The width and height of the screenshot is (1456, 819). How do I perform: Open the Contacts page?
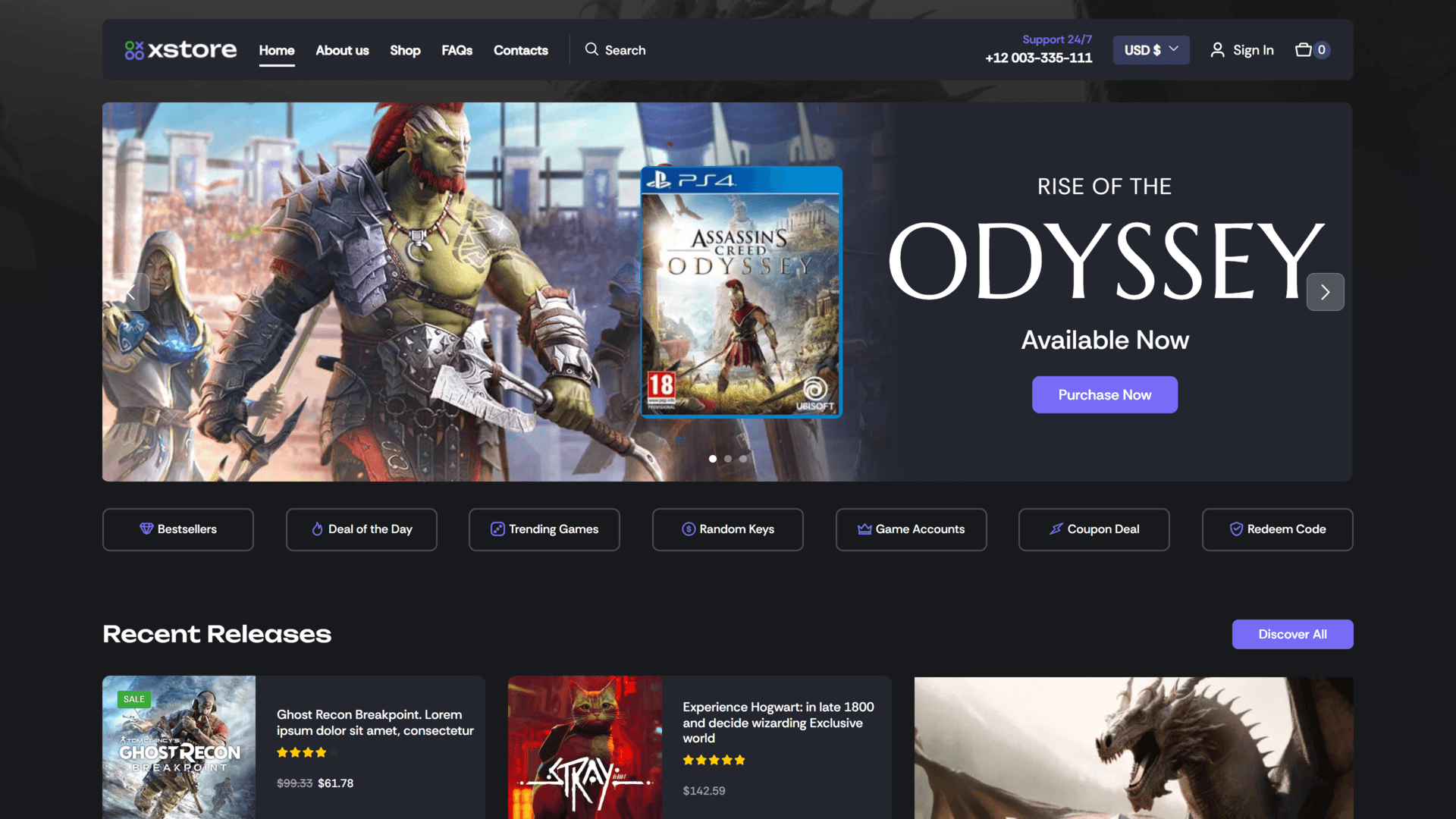click(520, 50)
